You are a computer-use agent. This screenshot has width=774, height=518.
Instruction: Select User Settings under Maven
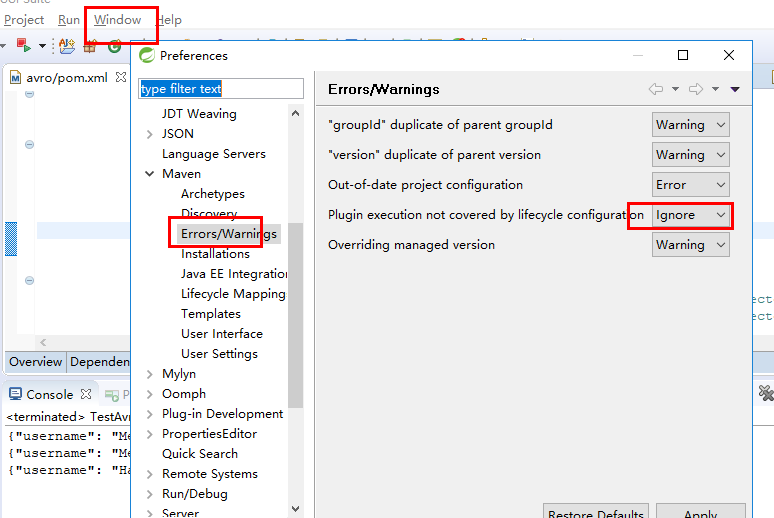[x=219, y=354]
